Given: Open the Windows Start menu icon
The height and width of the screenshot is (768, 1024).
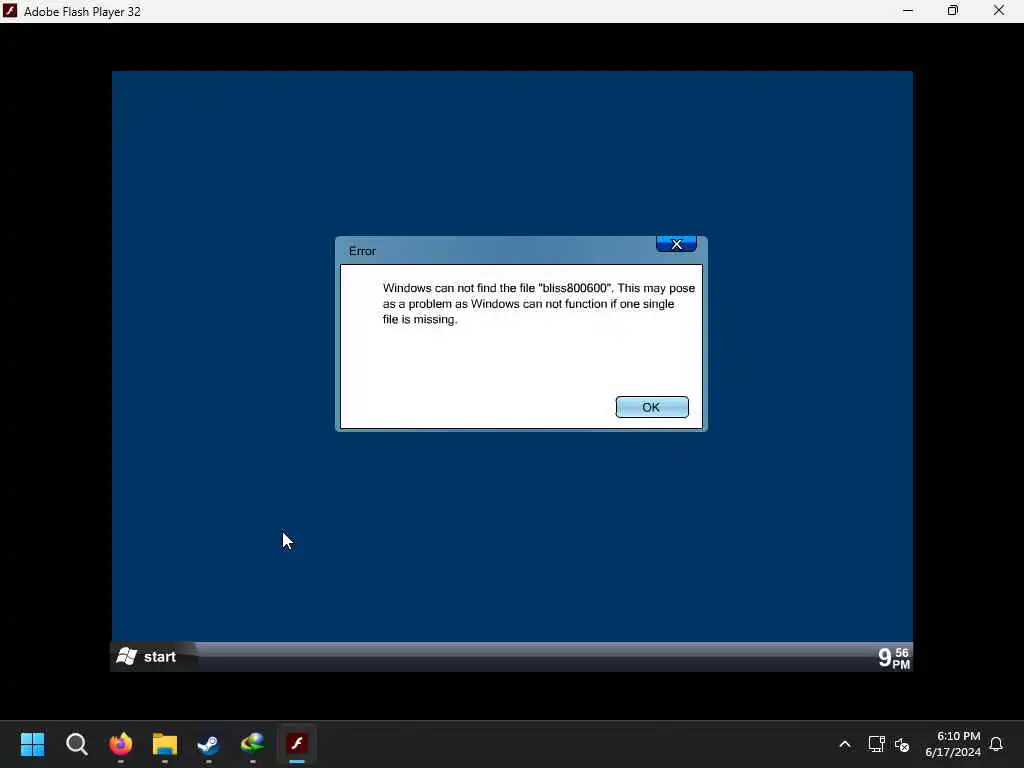Looking at the screenshot, I should pos(32,744).
